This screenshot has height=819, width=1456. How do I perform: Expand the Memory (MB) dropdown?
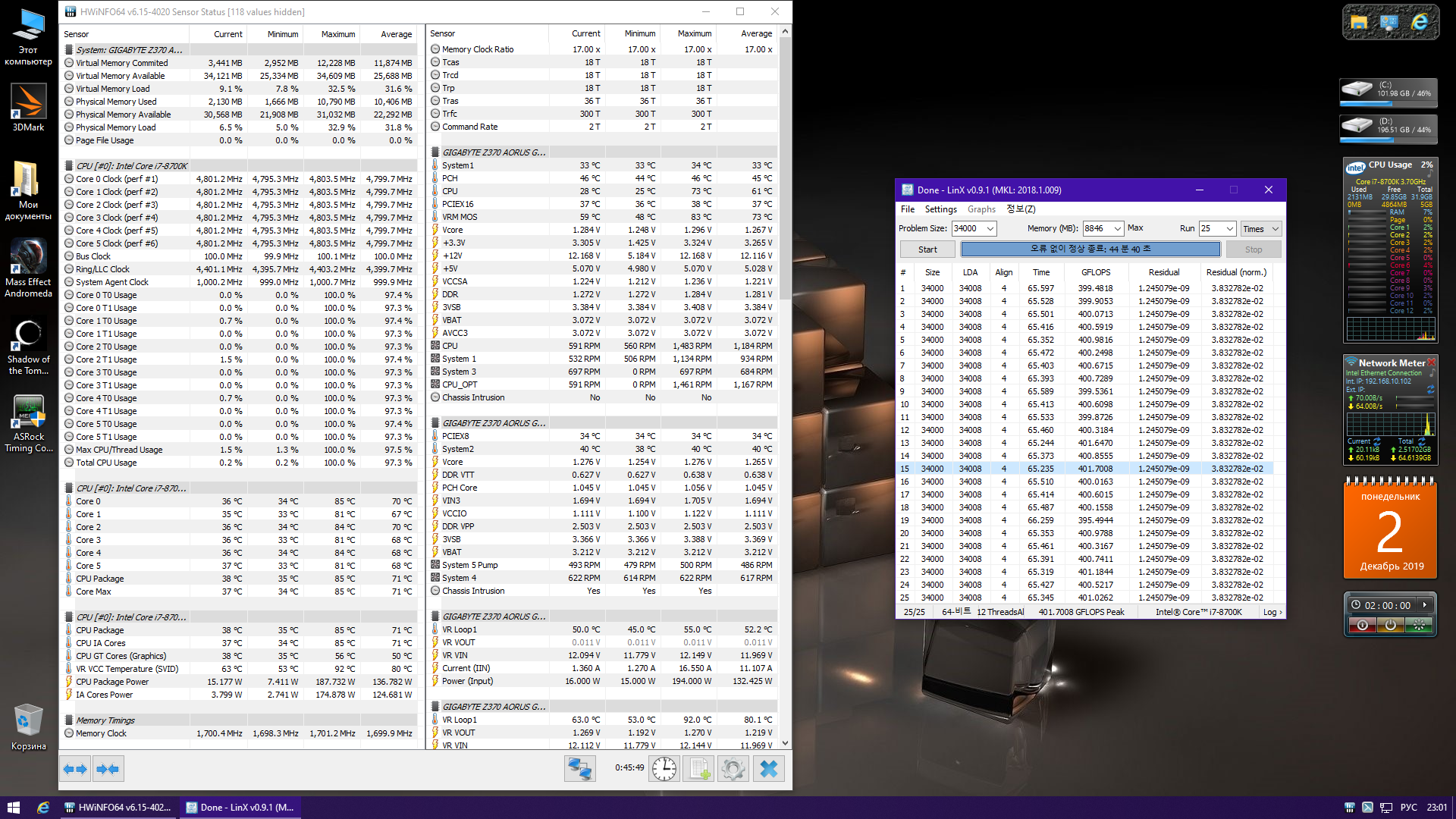click(x=1117, y=229)
